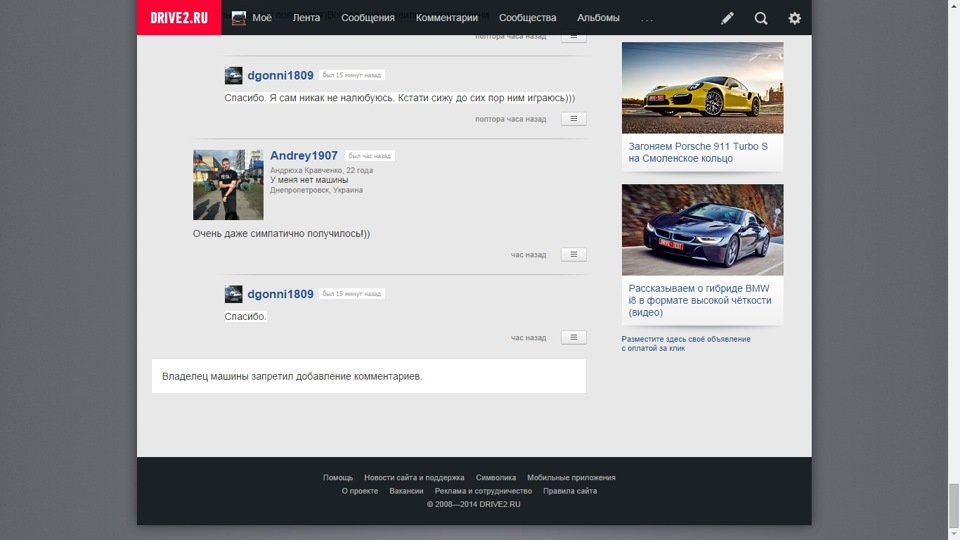Open Символика footer link
Screen dimensions: 960x540
tap(496, 478)
